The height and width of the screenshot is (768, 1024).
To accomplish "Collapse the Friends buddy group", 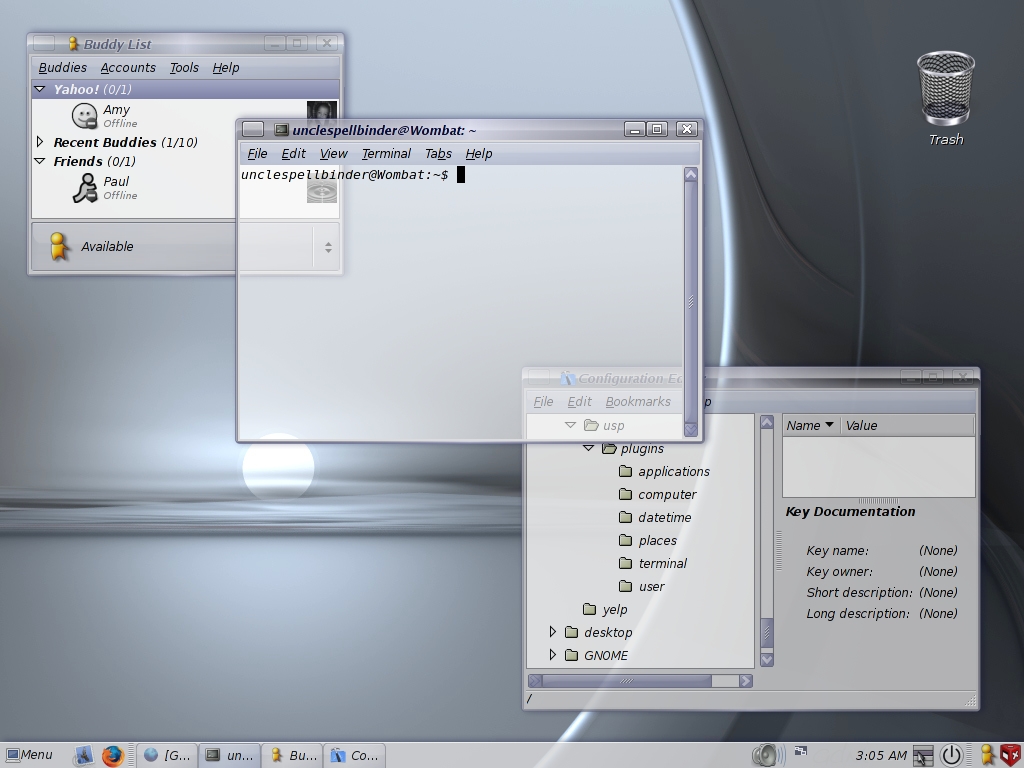I will 40,161.
